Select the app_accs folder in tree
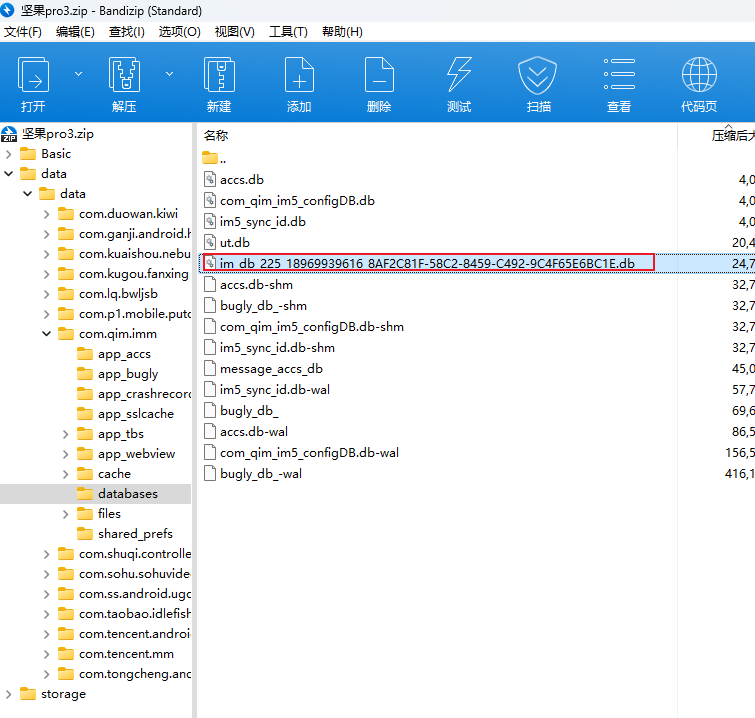755x718 pixels. coord(124,354)
